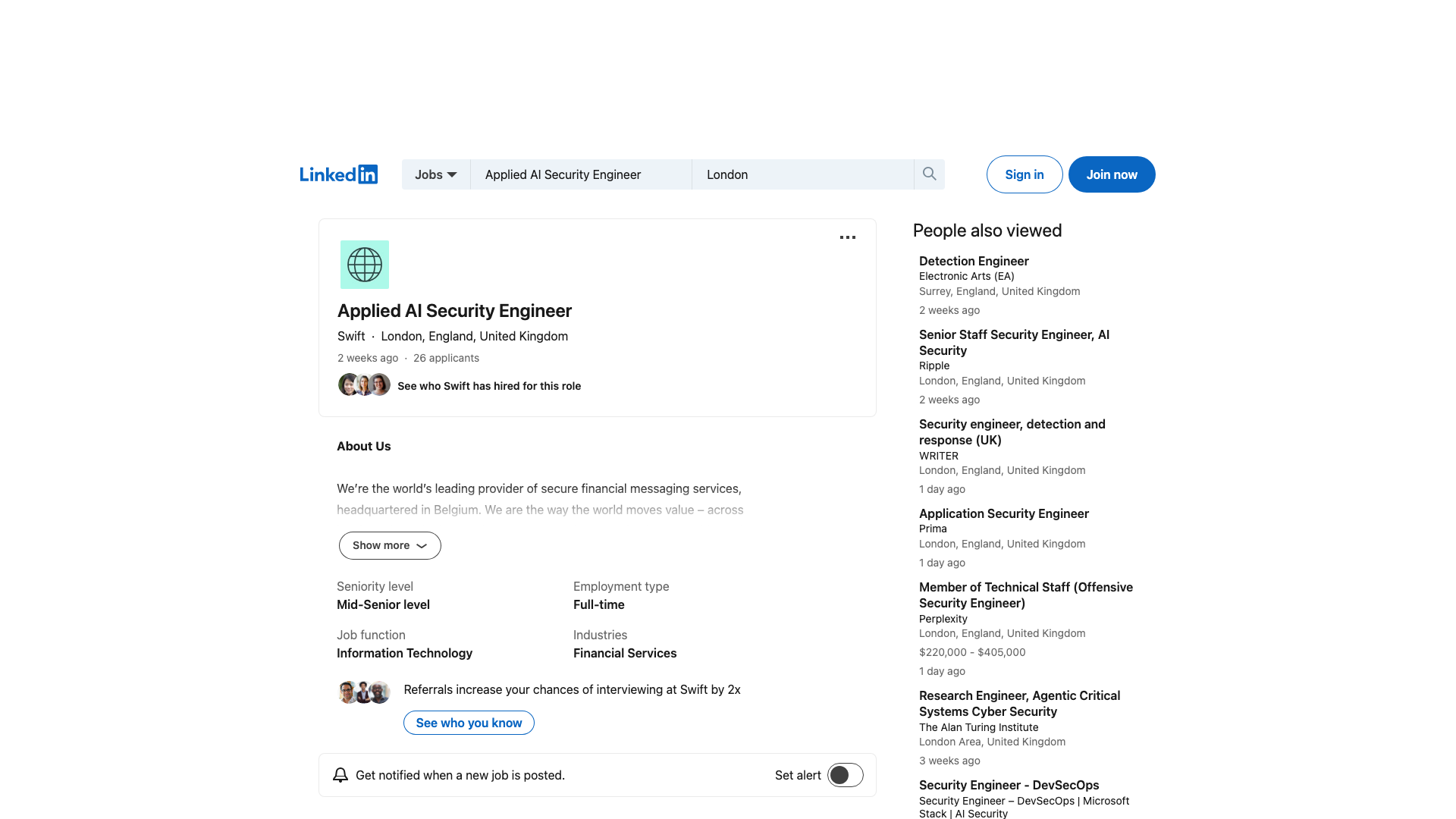
Task: Click 'The Alan Turing Institute' company name
Action: 978,727
